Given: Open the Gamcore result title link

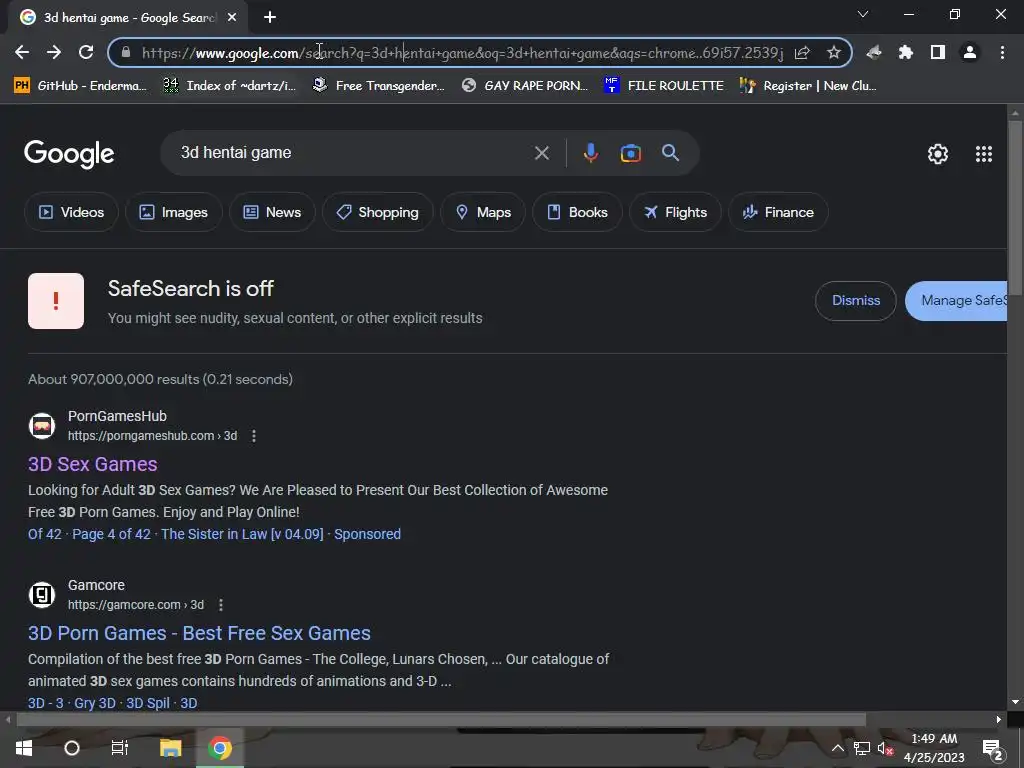Looking at the screenshot, I should tap(199, 633).
